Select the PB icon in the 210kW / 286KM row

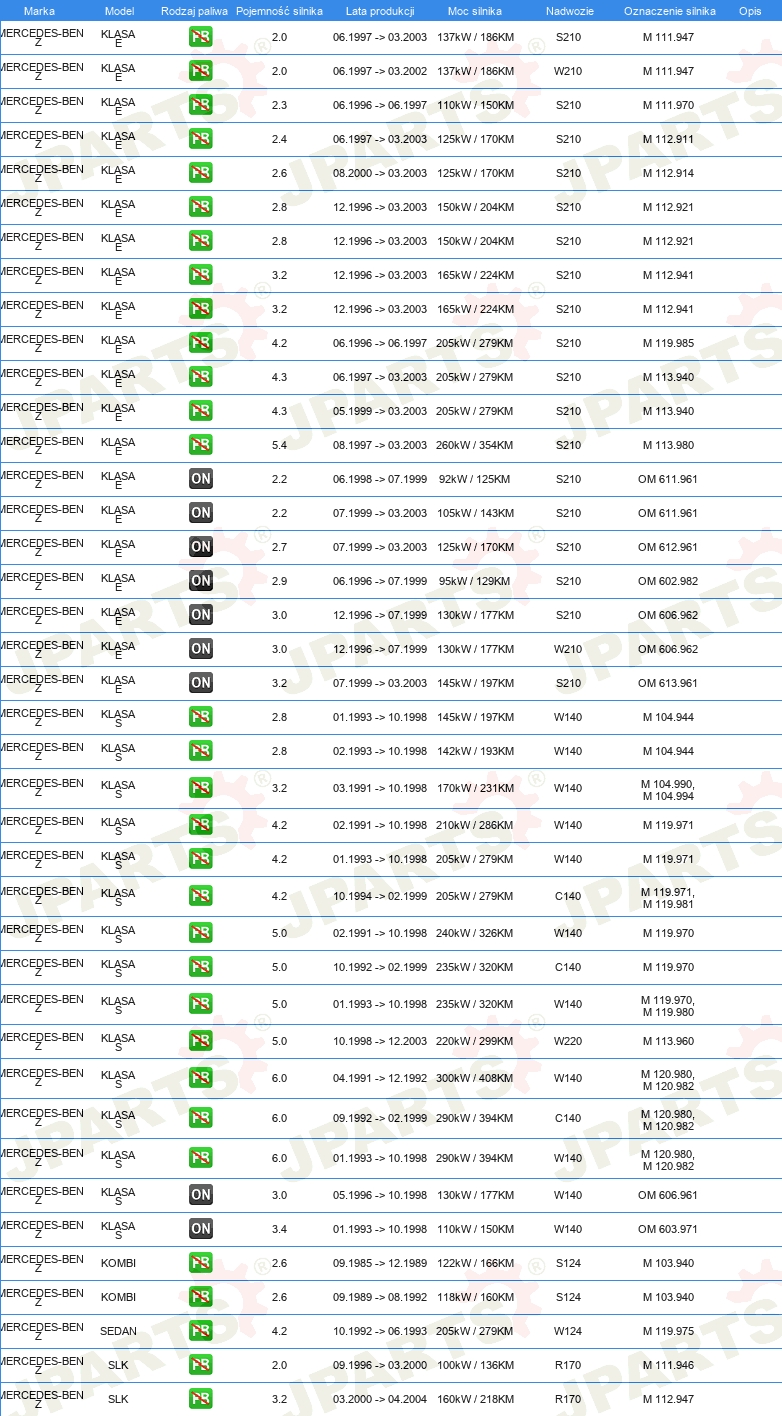tap(201, 825)
